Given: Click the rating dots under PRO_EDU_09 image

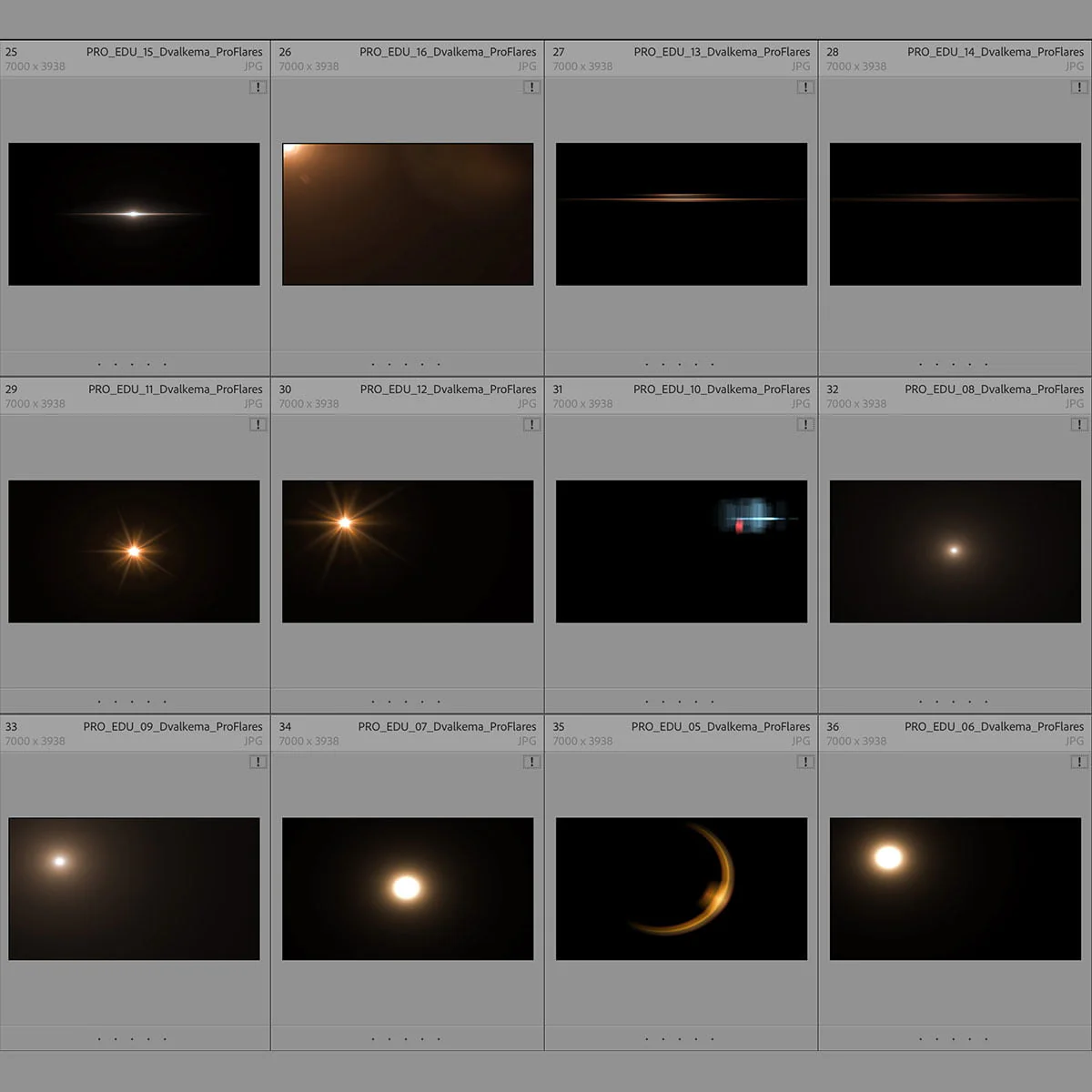Looking at the screenshot, I should [132, 1038].
